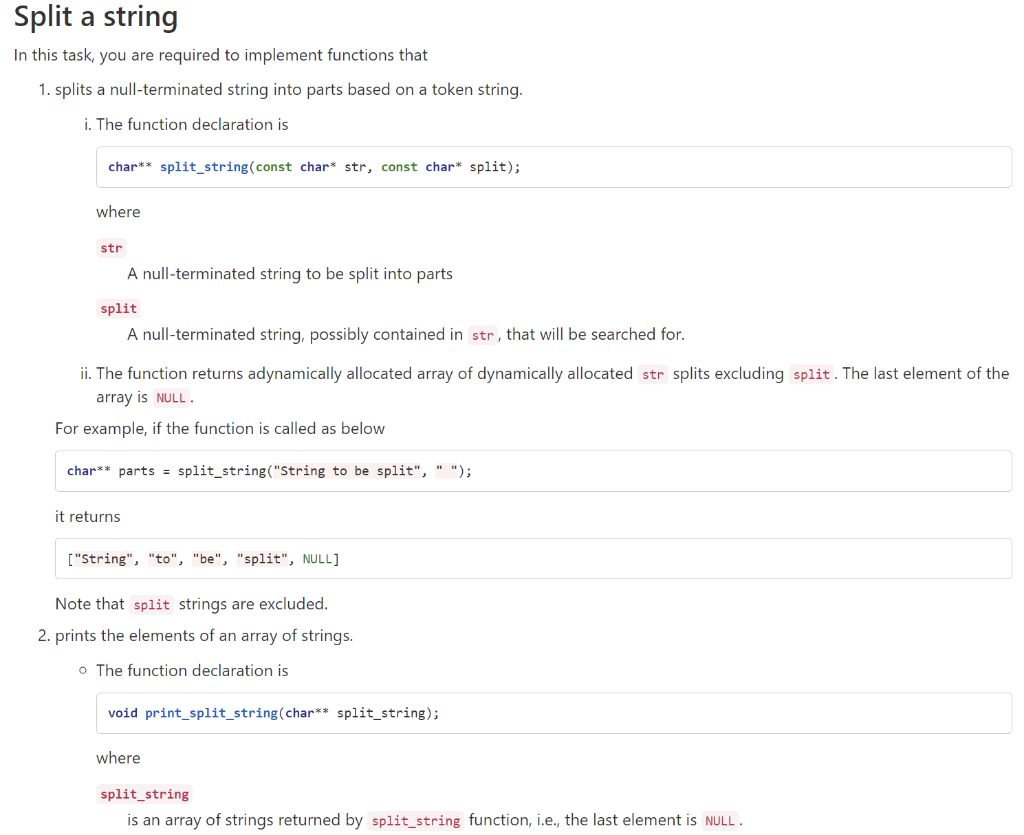This screenshot has width=1024, height=835.
Task: Click the 'split_string' mention in final sentence
Action: click(415, 820)
